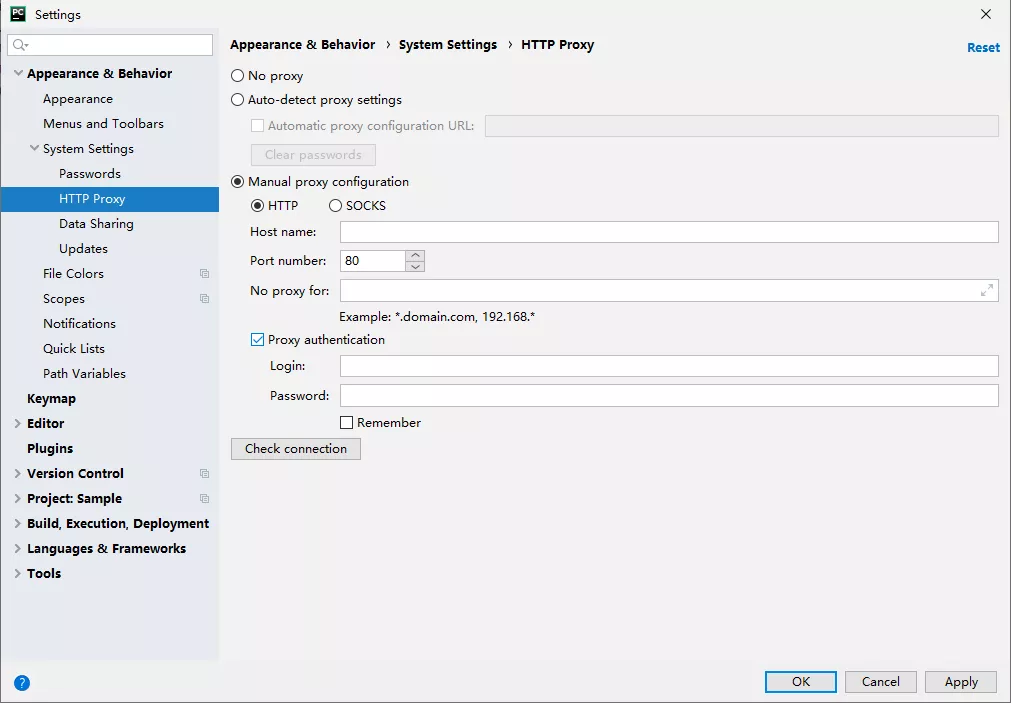The width and height of the screenshot is (1011, 703).
Task: Click the project-level icon beside Project: Sample
Action: 204,499
